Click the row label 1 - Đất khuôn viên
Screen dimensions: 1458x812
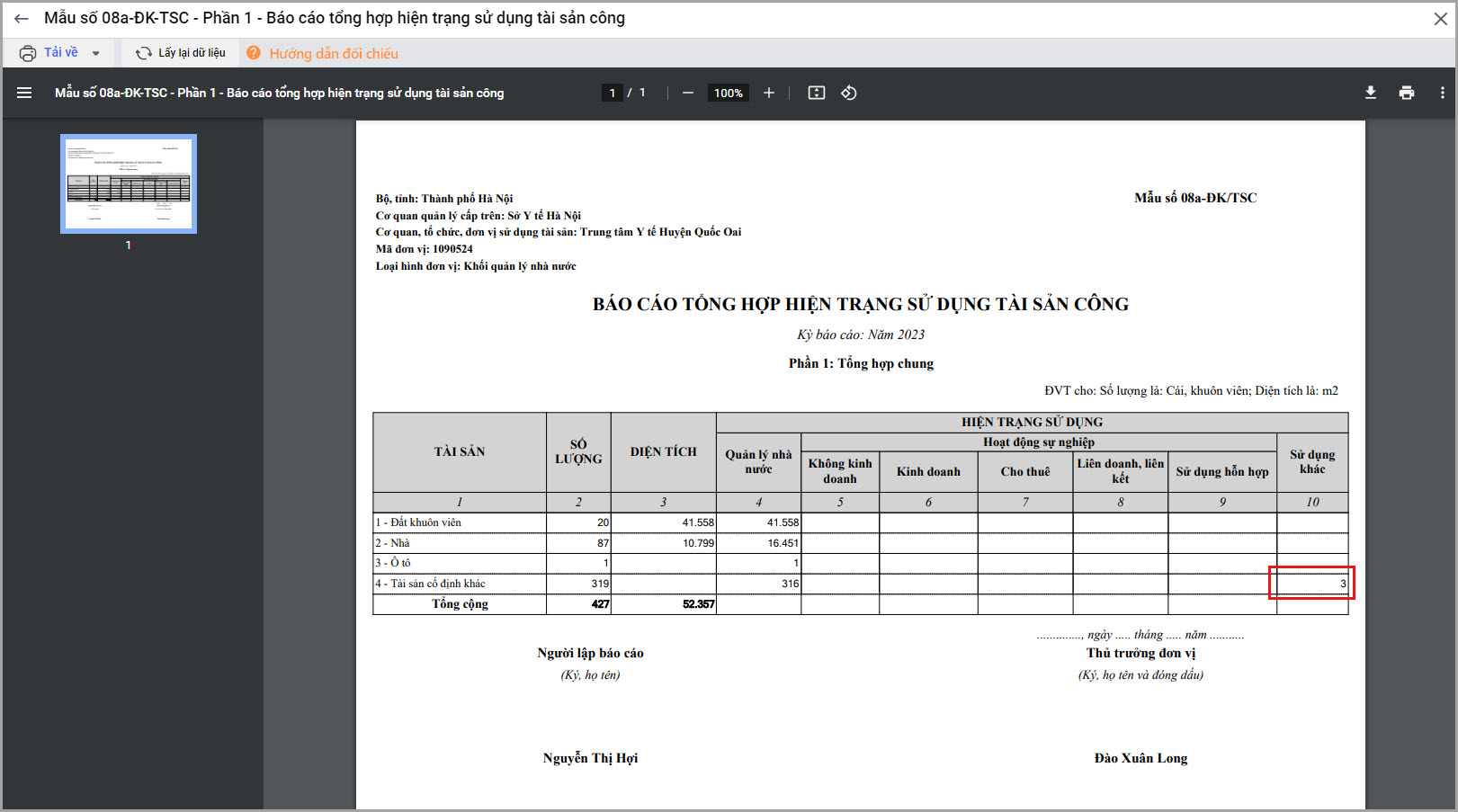(x=418, y=522)
